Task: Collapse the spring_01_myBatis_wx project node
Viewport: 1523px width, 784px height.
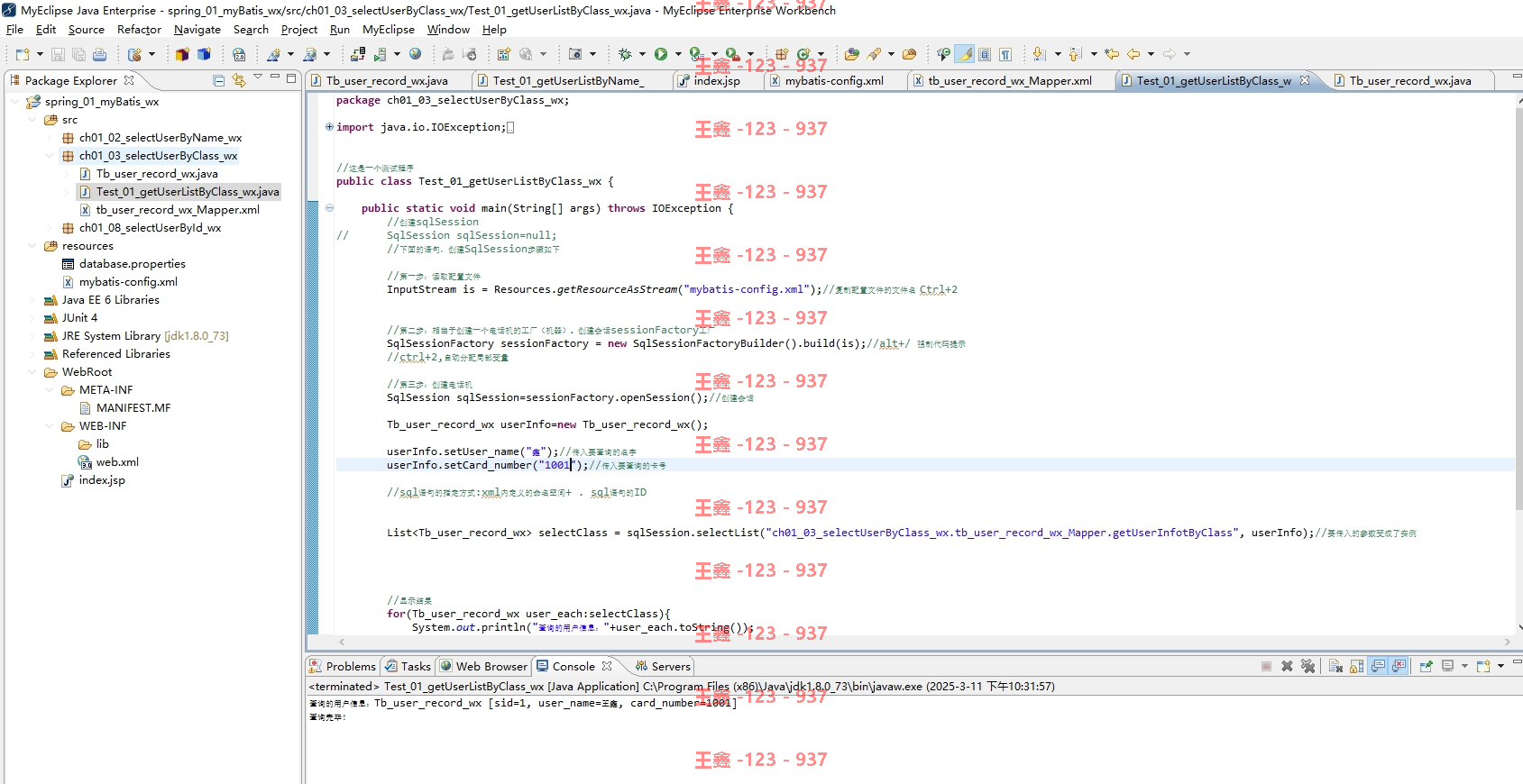Action: click(x=15, y=102)
